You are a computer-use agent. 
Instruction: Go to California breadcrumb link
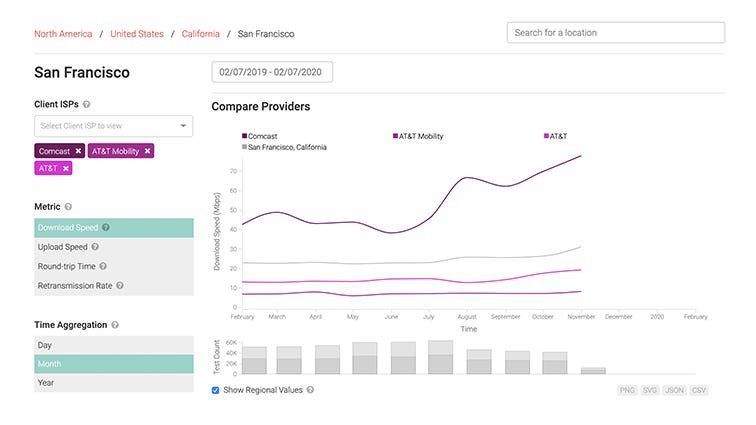coord(201,34)
